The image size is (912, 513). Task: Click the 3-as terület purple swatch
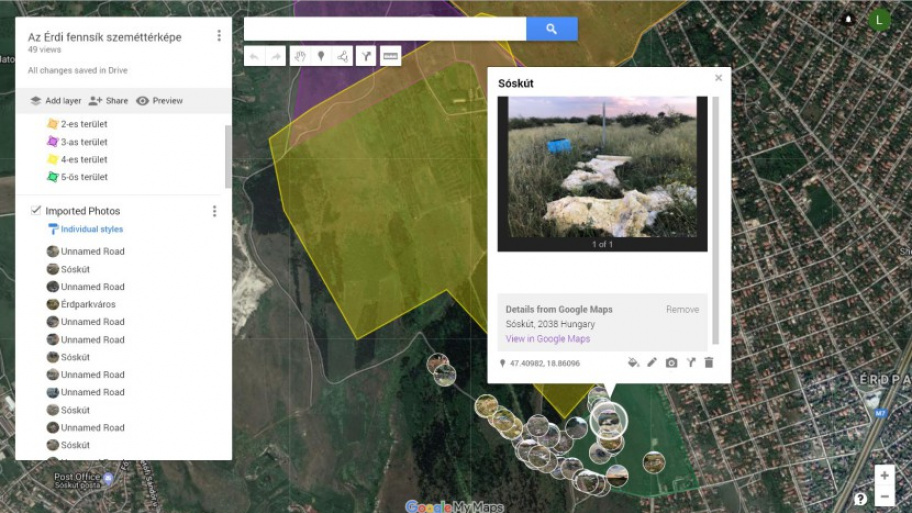53,142
